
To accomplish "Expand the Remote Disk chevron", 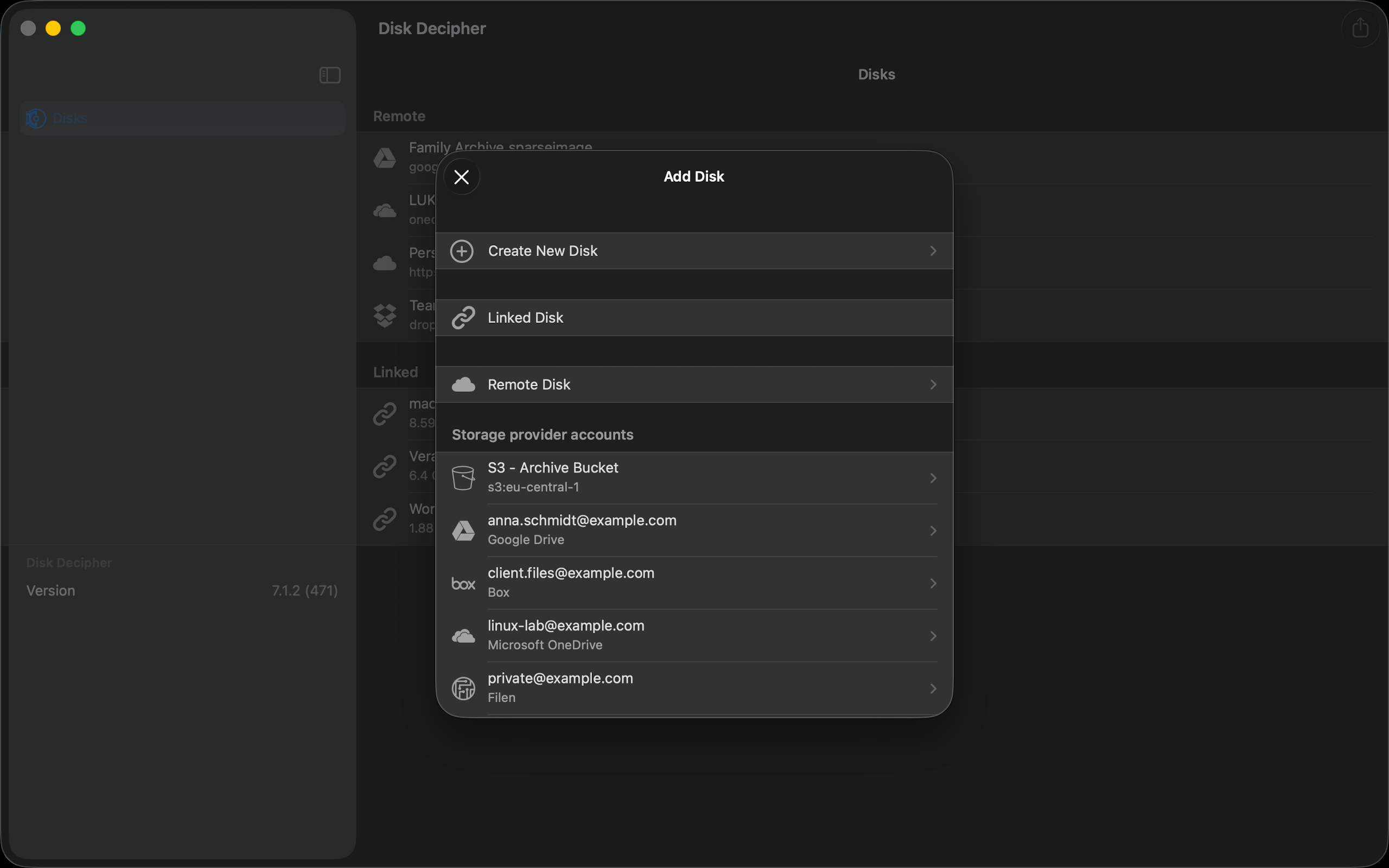I will (933, 384).
